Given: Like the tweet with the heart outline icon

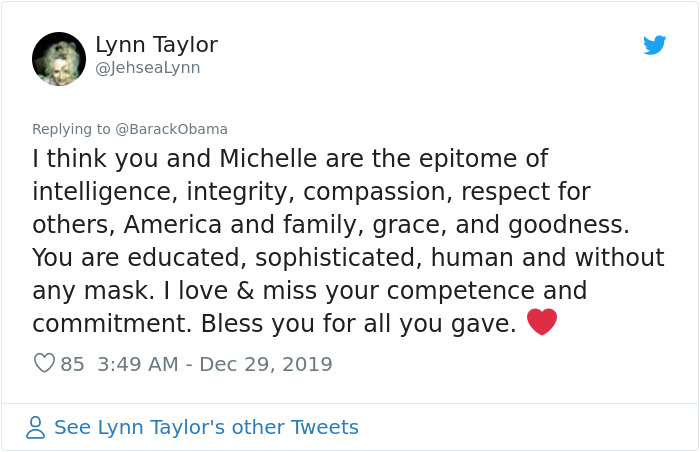Looking at the screenshot, I should point(44,364).
